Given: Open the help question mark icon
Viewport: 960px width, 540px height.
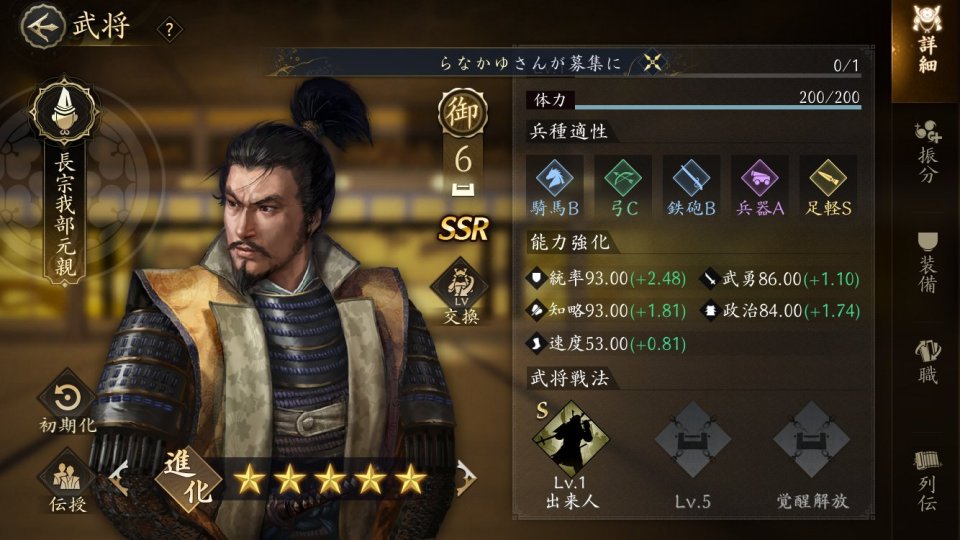Looking at the screenshot, I should pyautogui.click(x=170, y=29).
